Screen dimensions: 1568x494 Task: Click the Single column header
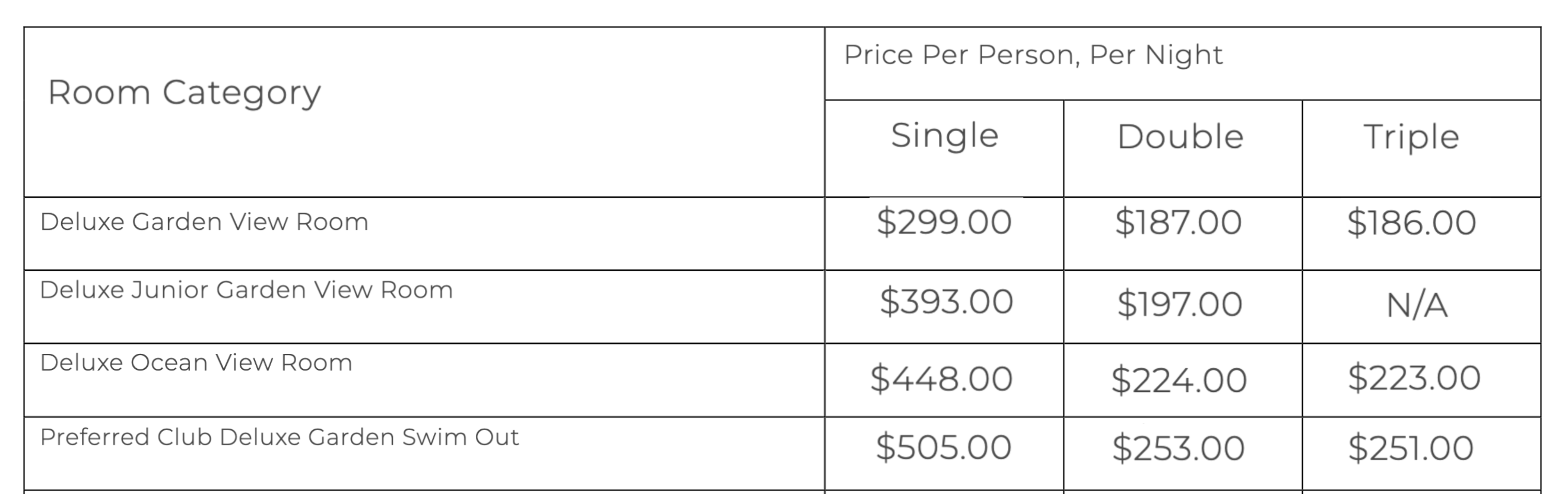[x=944, y=148]
